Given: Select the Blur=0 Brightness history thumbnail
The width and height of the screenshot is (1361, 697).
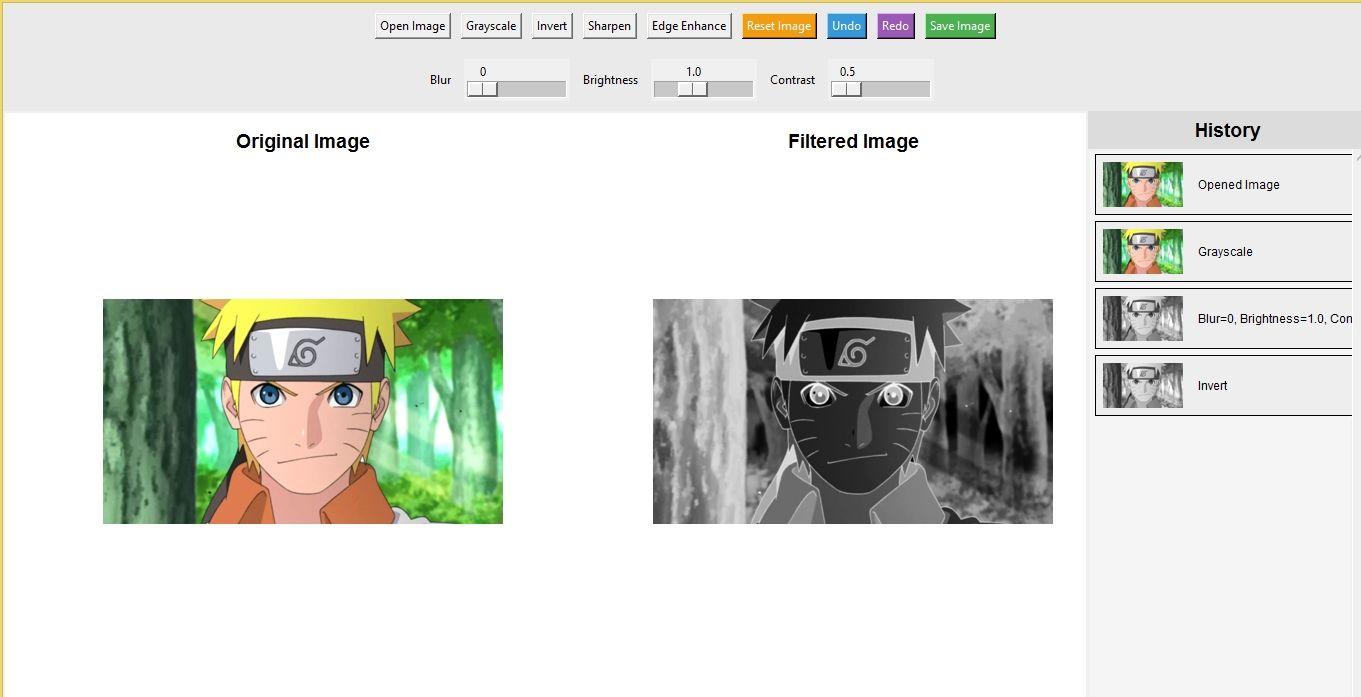Looking at the screenshot, I should point(1143,319).
